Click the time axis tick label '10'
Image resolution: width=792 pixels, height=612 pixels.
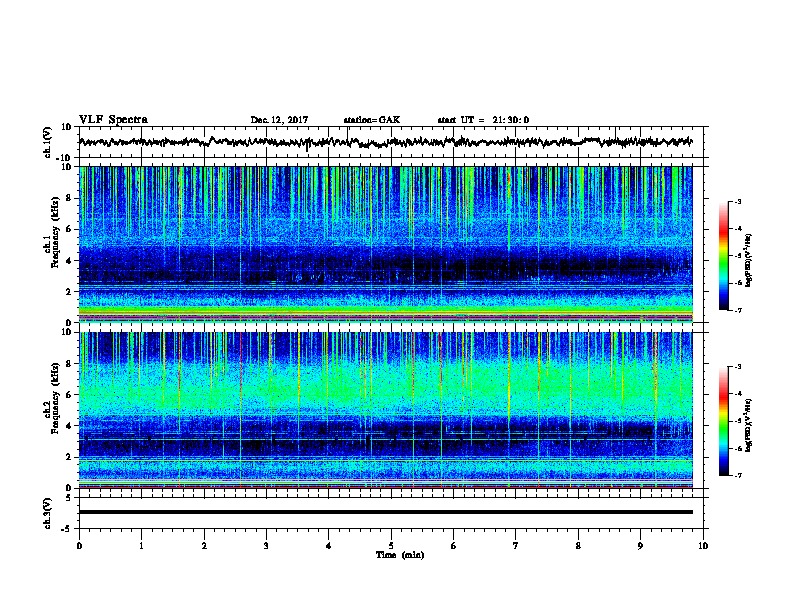point(703,546)
